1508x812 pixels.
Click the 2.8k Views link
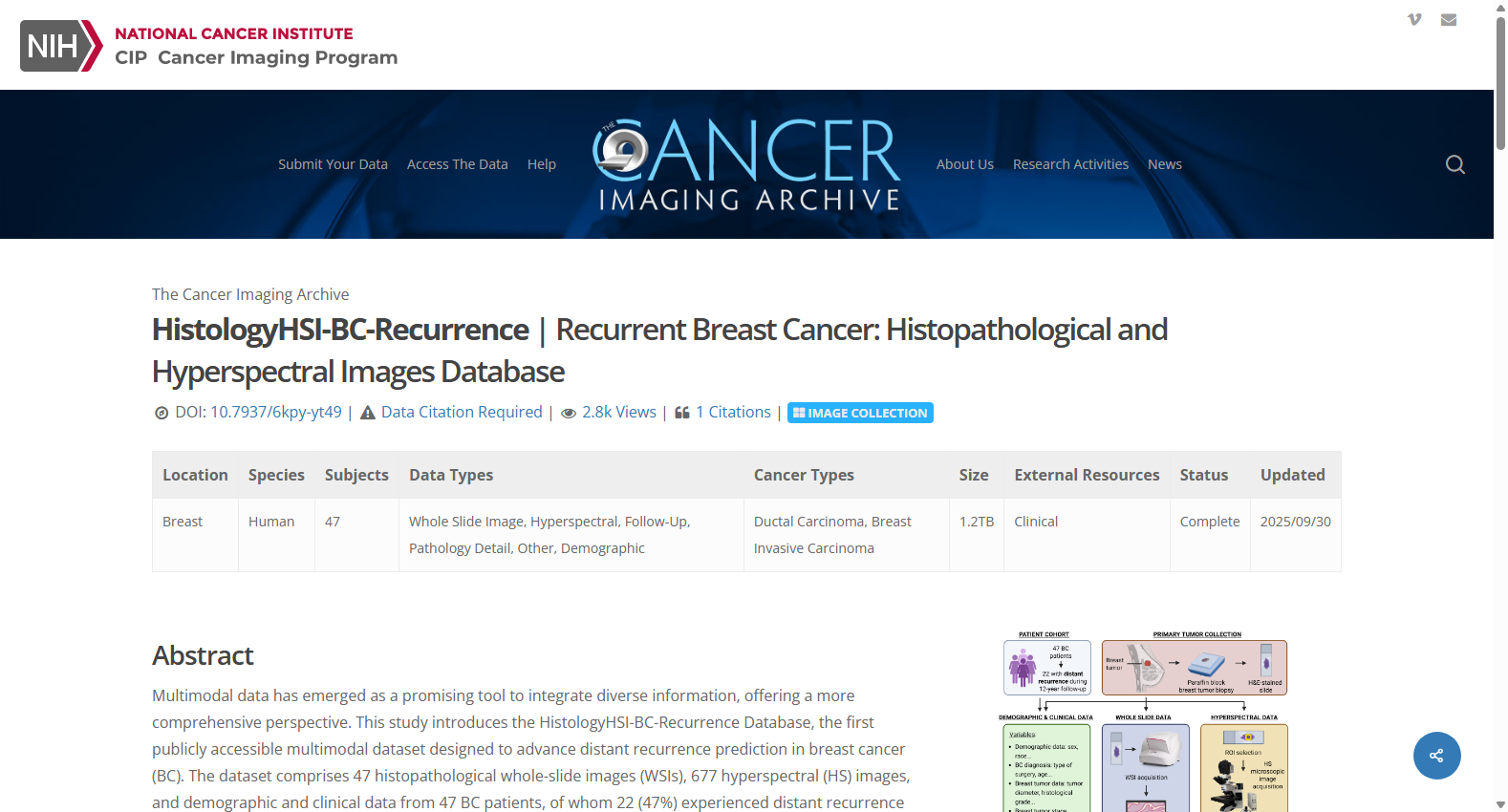tap(619, 412)
